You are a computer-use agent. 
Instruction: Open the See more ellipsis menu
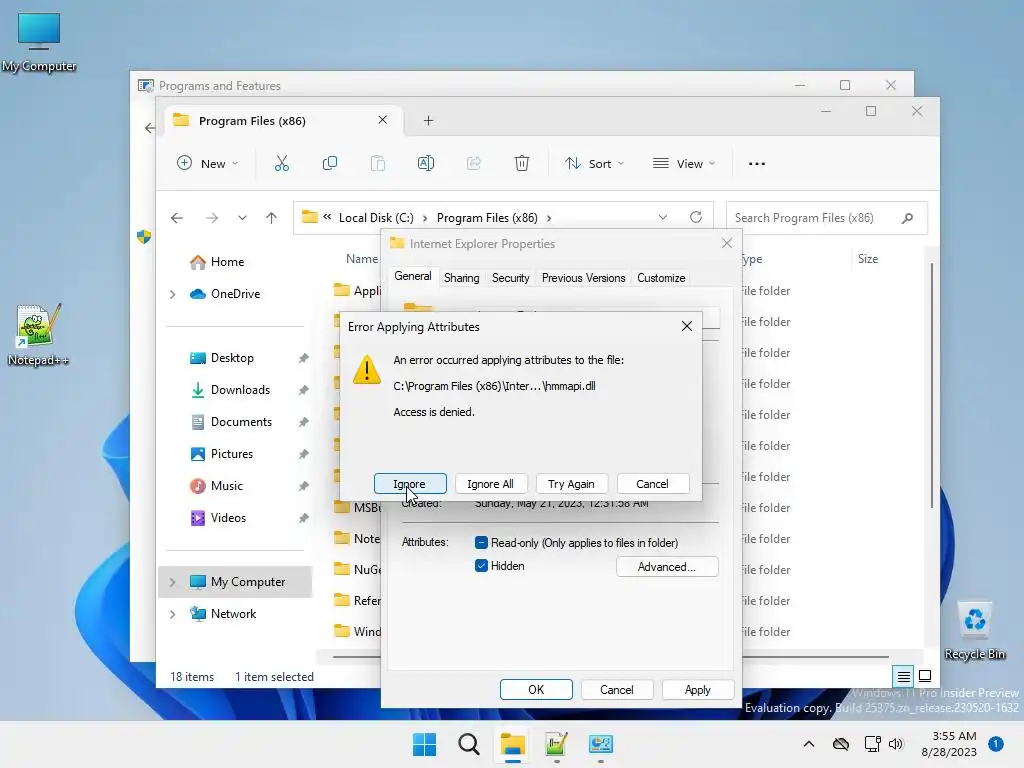757,164
